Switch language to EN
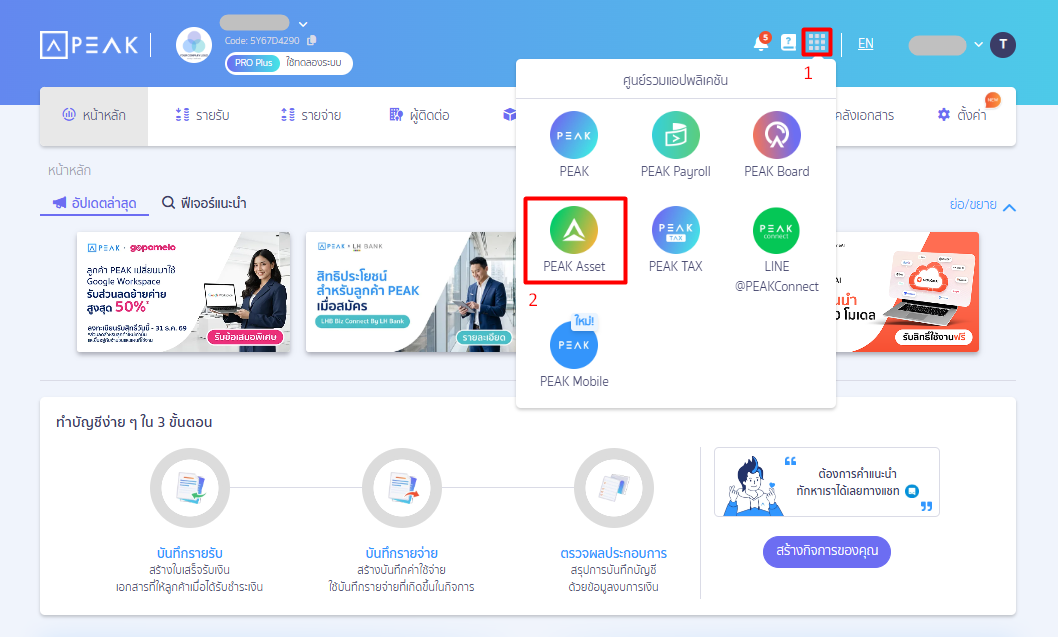 click(x=866, y=44)
